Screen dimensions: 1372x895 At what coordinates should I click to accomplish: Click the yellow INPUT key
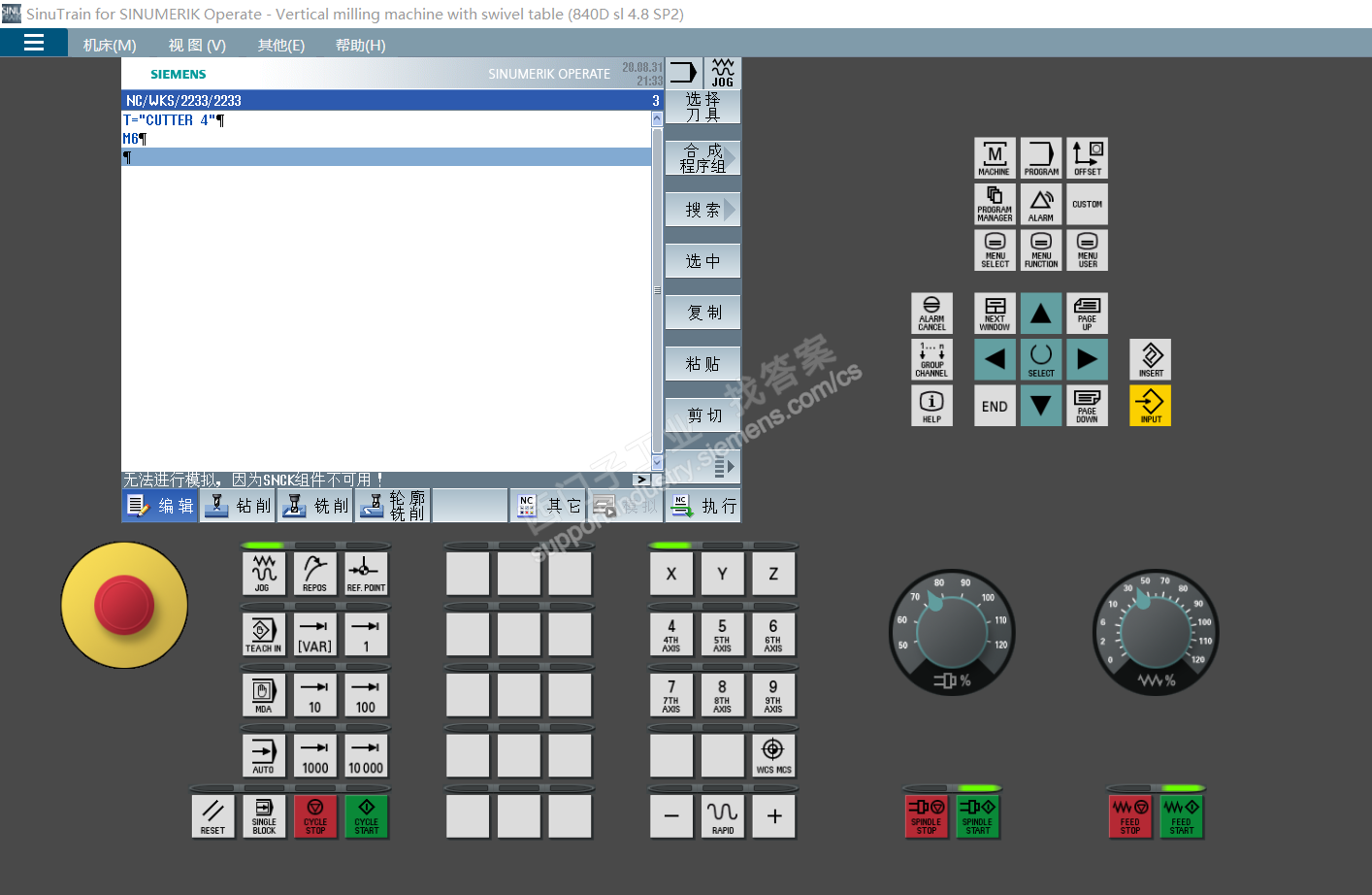(1151, 406)
